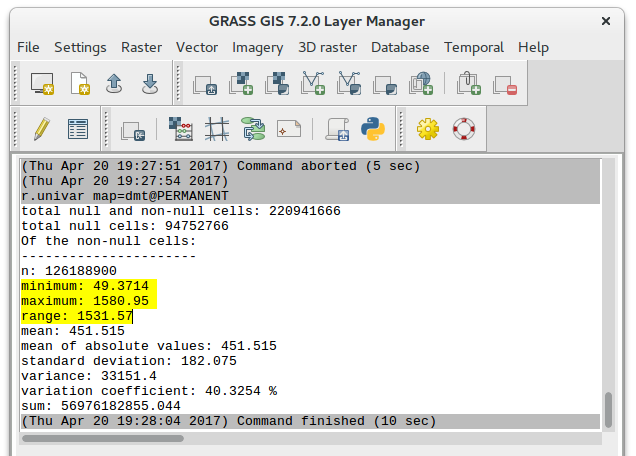This screenshot has width=636, height=456.
Task: Create a new workspace
Action: click(x=80, y=84)
